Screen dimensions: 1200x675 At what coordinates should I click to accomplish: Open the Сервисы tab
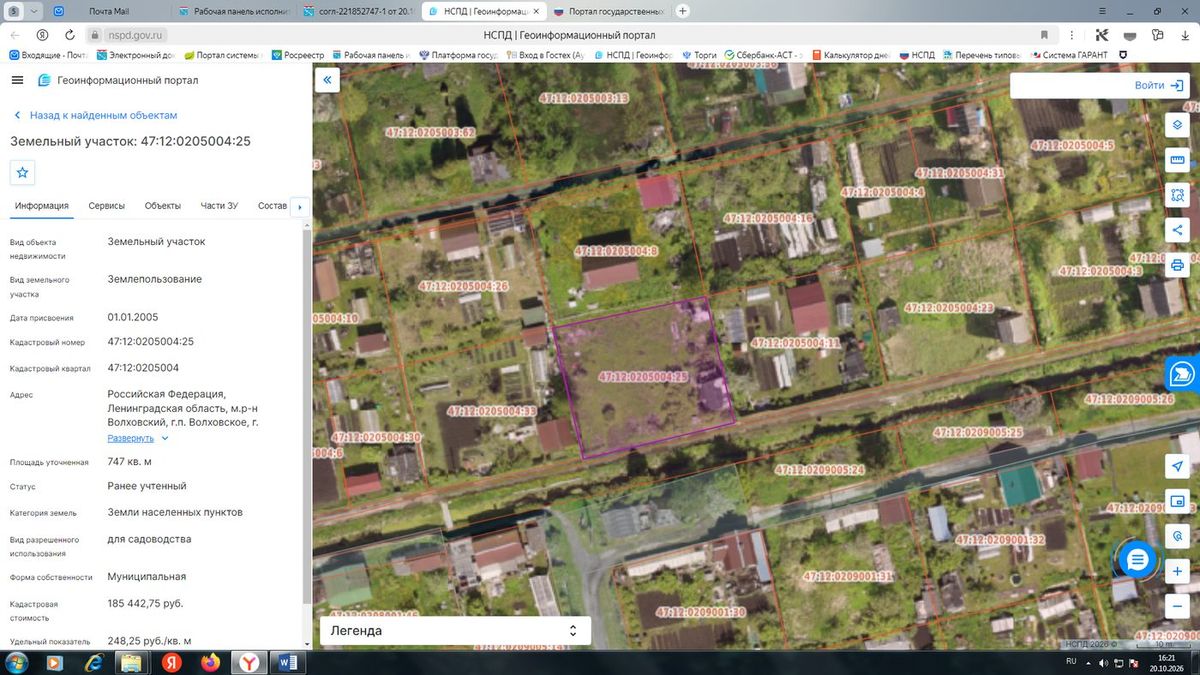(107, 206)
